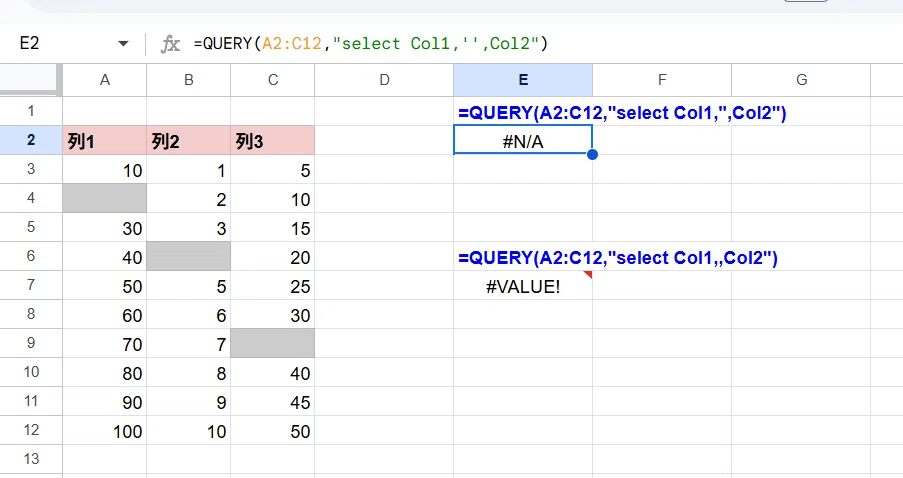Image resolution: width=903 pixels, height=478 pixels.
Task: Select column C header
Action: click(273, 80)
